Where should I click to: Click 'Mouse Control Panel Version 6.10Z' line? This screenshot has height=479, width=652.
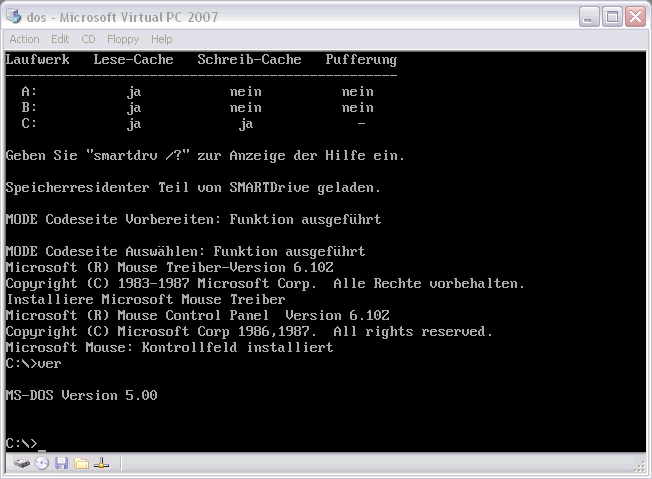tap(198, 315)
